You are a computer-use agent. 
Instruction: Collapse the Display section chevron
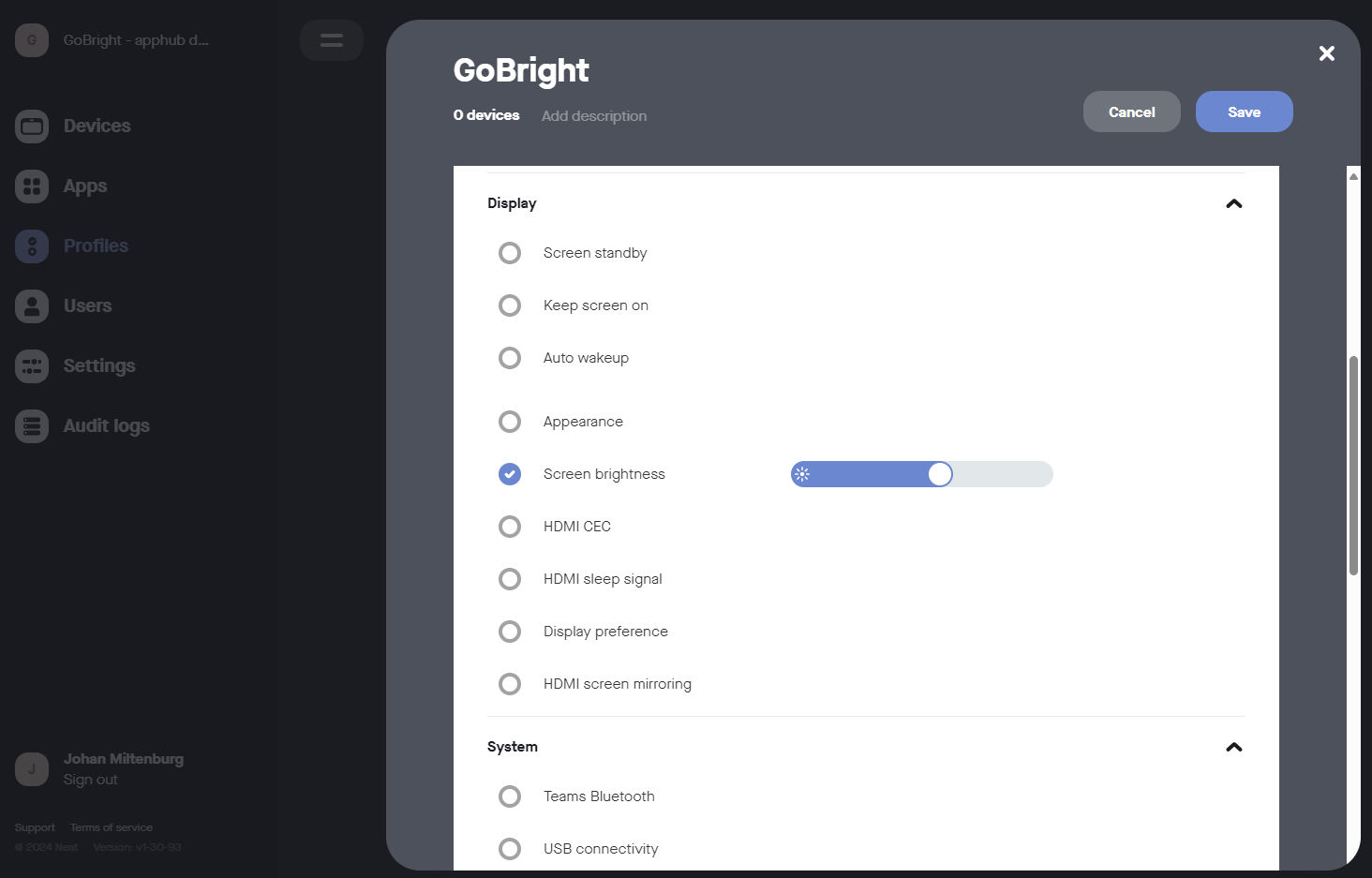point(1233,203)
